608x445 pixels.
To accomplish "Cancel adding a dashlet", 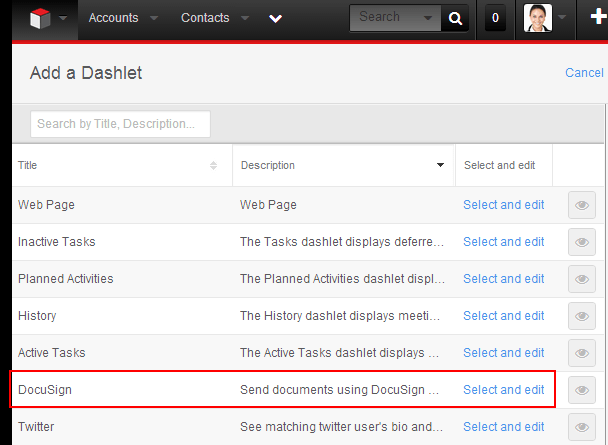I will click(584, 72).
